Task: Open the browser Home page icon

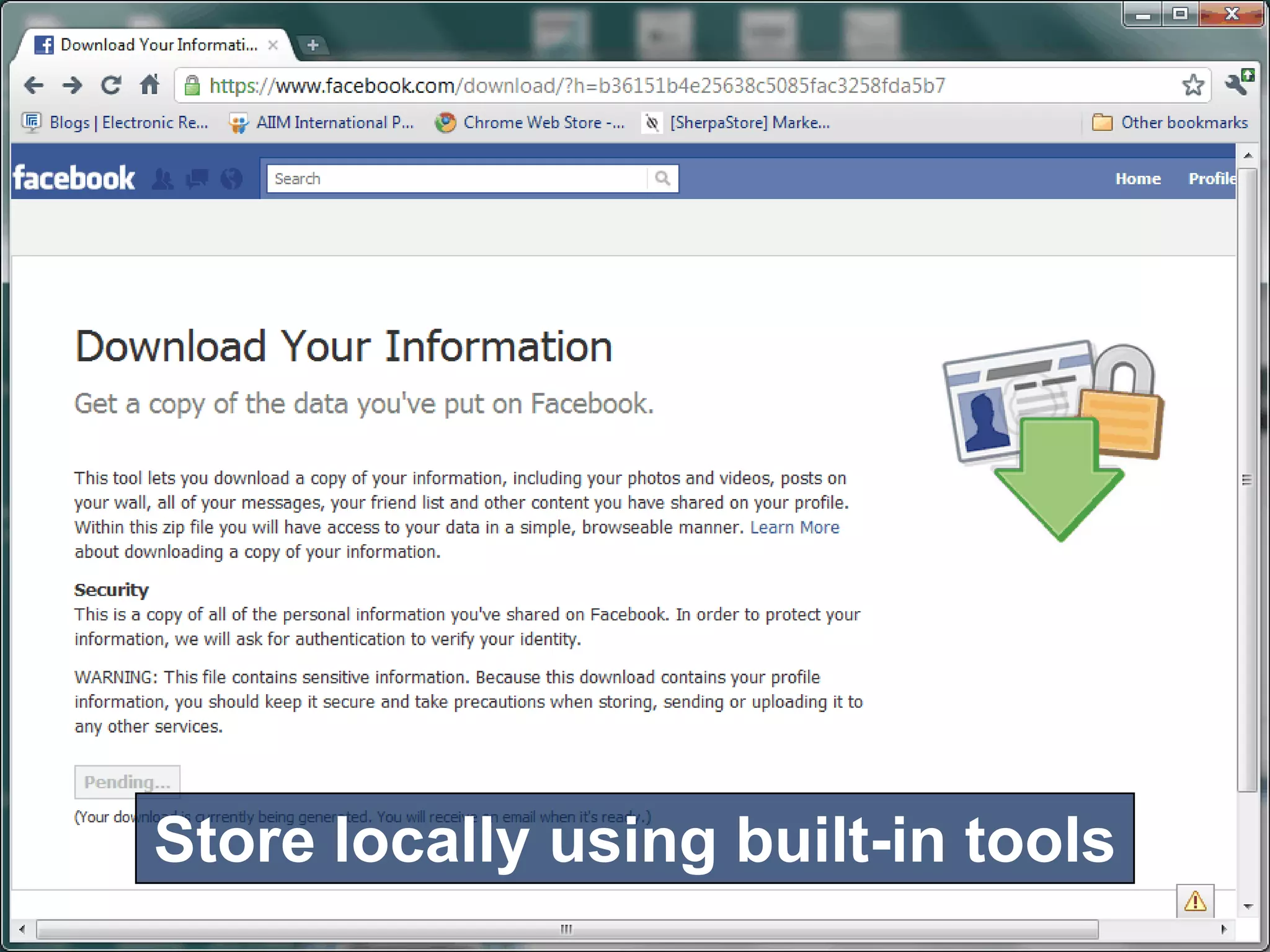Action: (x=149, y=84)
